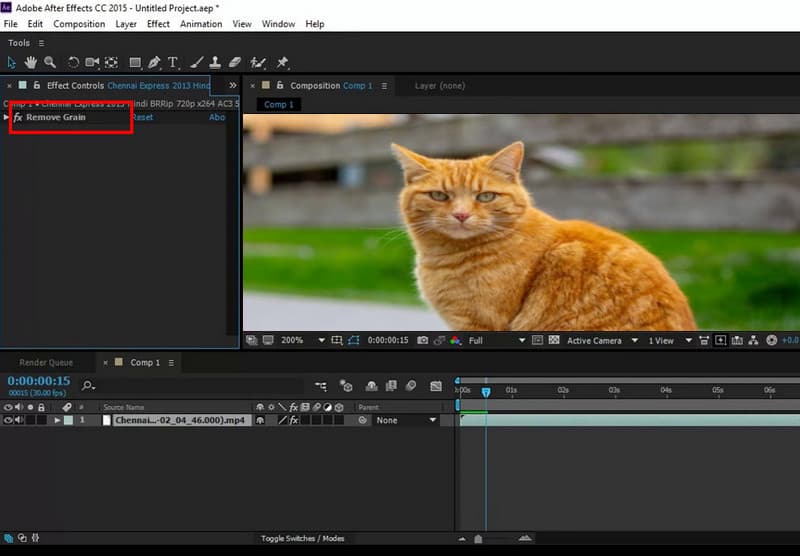Viewport: 800px width, 556px height.
Task: Select the Hand tool
Action: point(31,62)
